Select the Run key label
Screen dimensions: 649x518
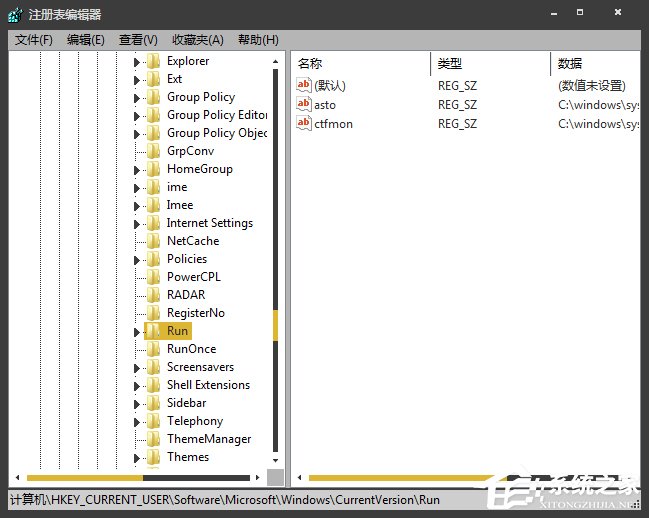pyautogui.click(x=178, y=331)
